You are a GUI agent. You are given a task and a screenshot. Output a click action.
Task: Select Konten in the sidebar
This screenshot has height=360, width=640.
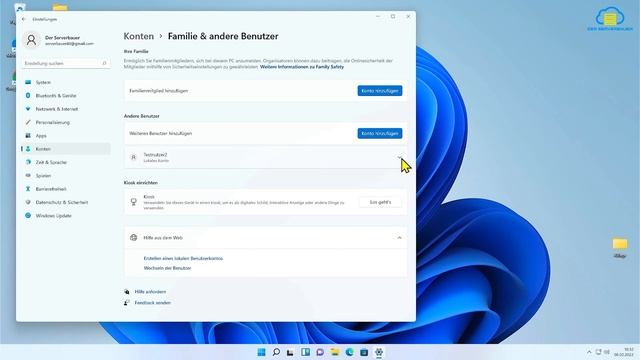pos(65,149)
